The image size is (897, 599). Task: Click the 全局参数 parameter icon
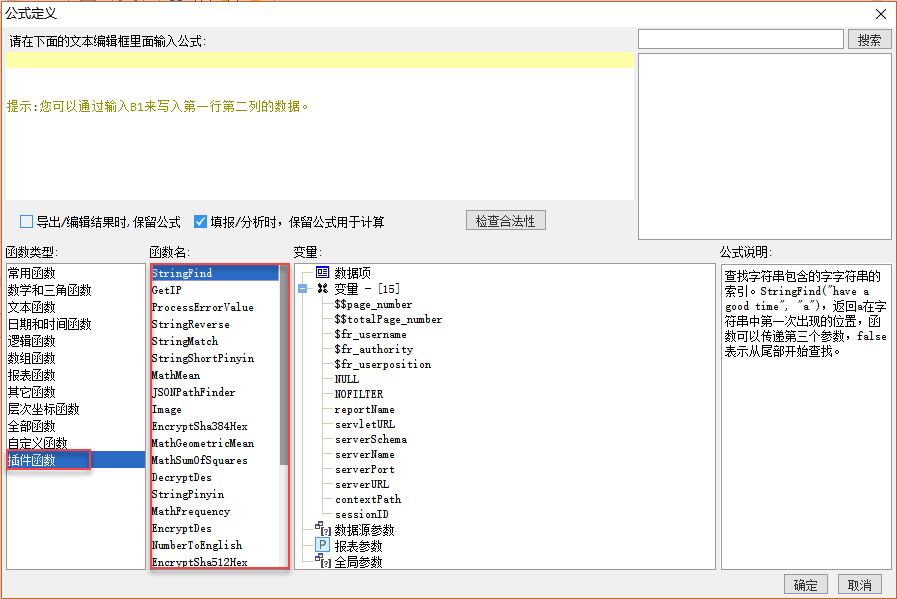323,561
